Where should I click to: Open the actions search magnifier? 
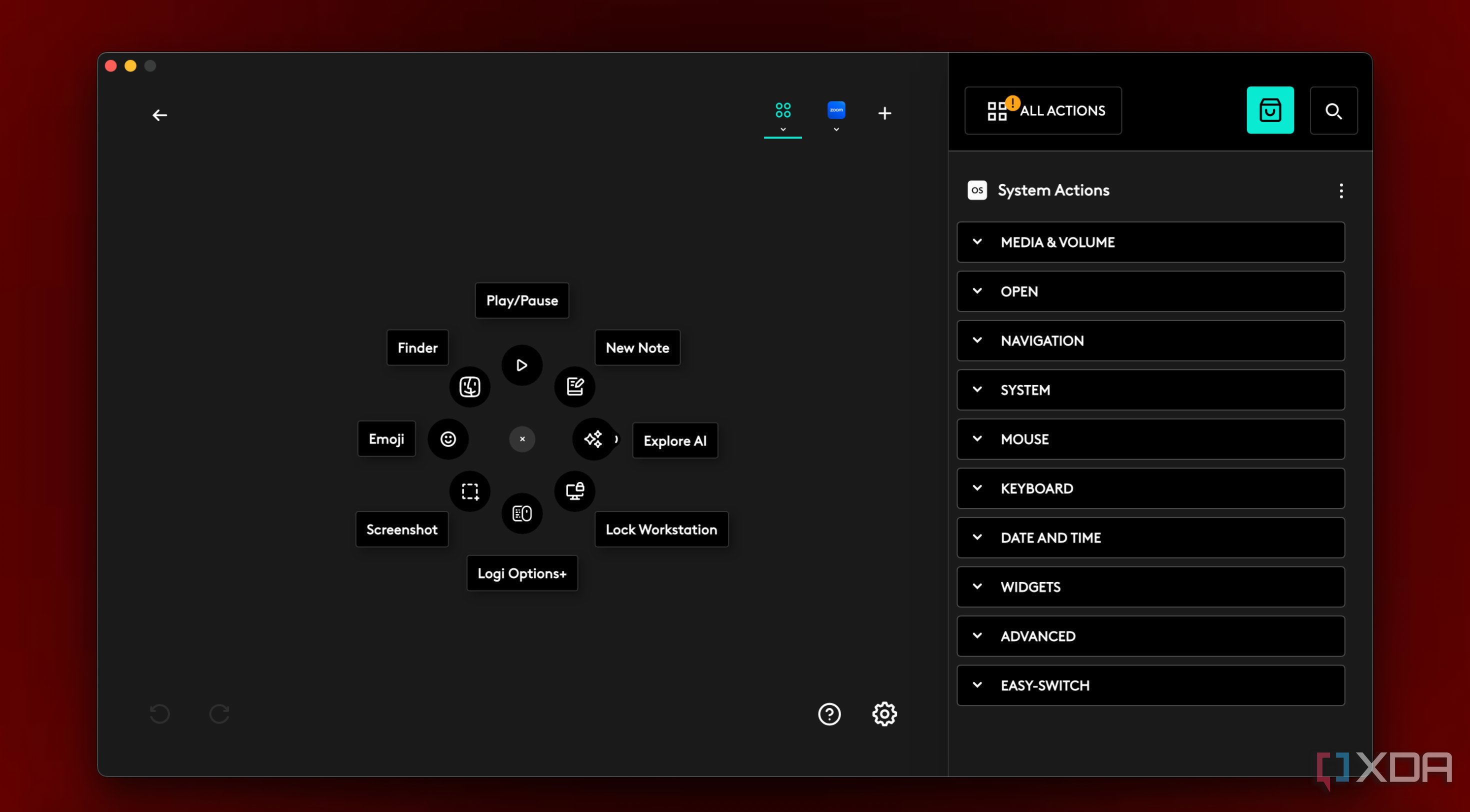[1333, 110]
